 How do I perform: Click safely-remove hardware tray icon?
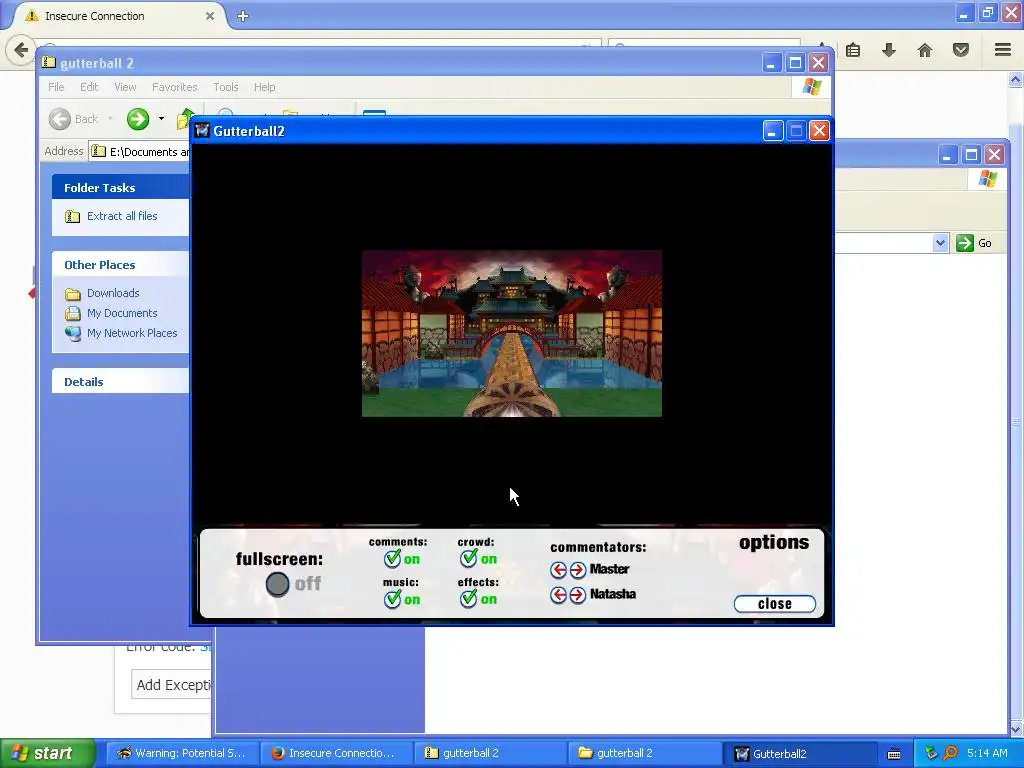[931, 753]
